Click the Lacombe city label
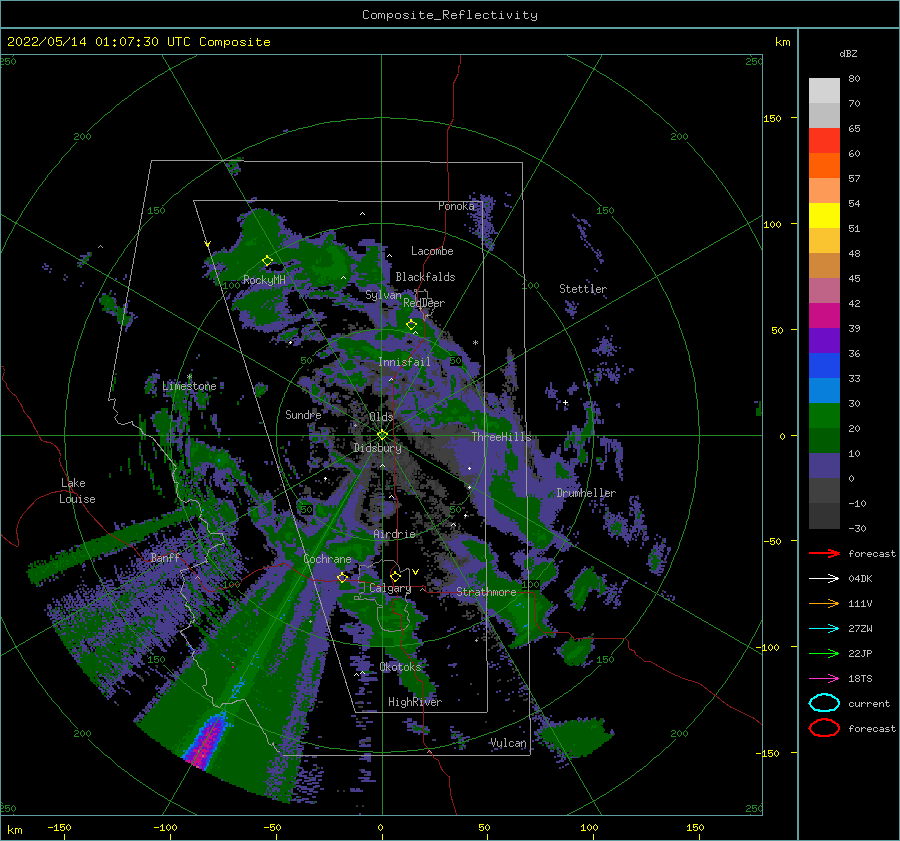 432,251
